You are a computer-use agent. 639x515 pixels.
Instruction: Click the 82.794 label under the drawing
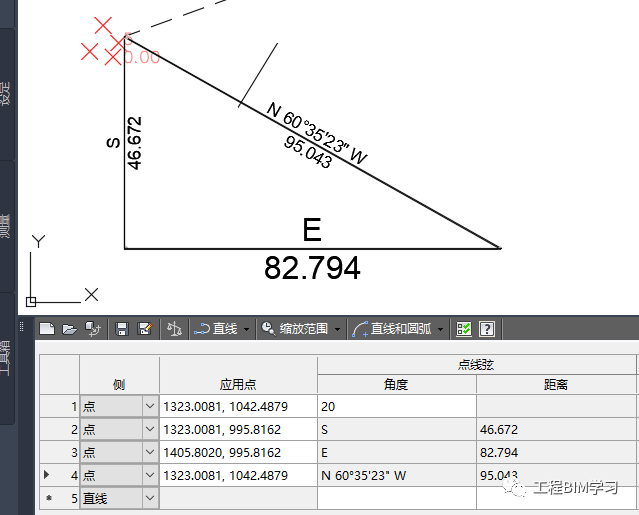click(312, 268)
